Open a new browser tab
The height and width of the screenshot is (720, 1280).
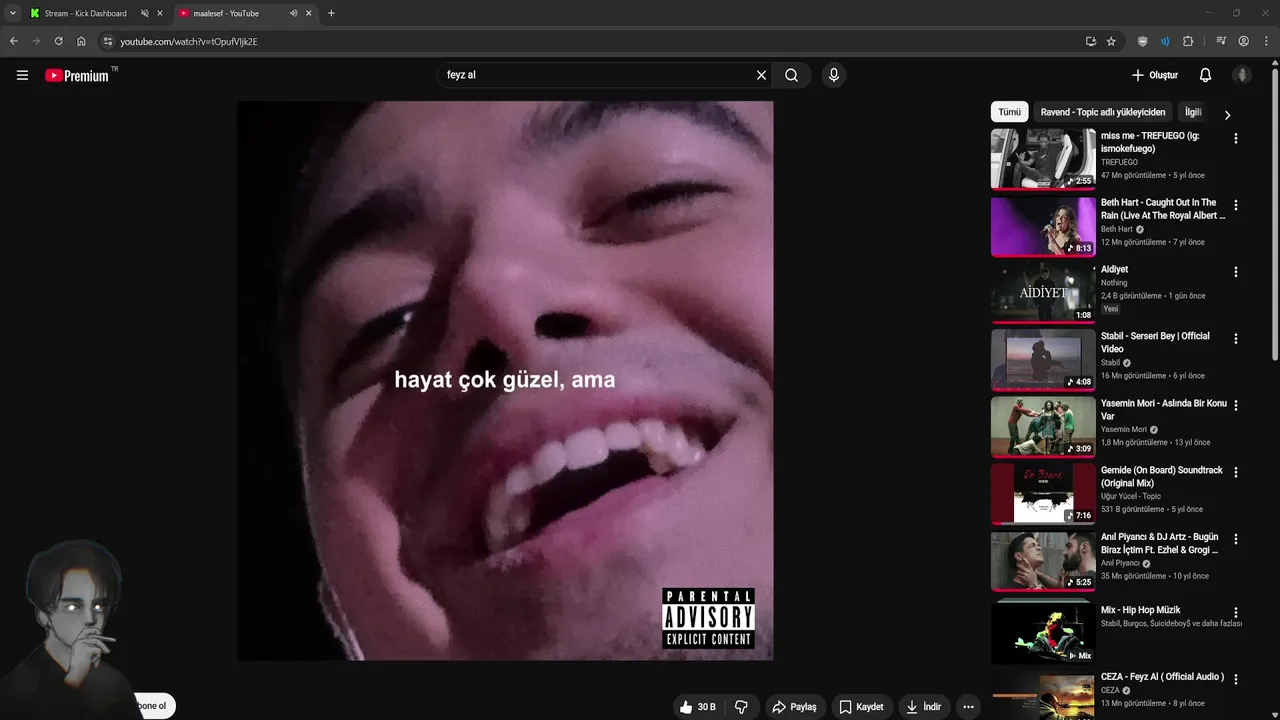(x=331, y=13)
